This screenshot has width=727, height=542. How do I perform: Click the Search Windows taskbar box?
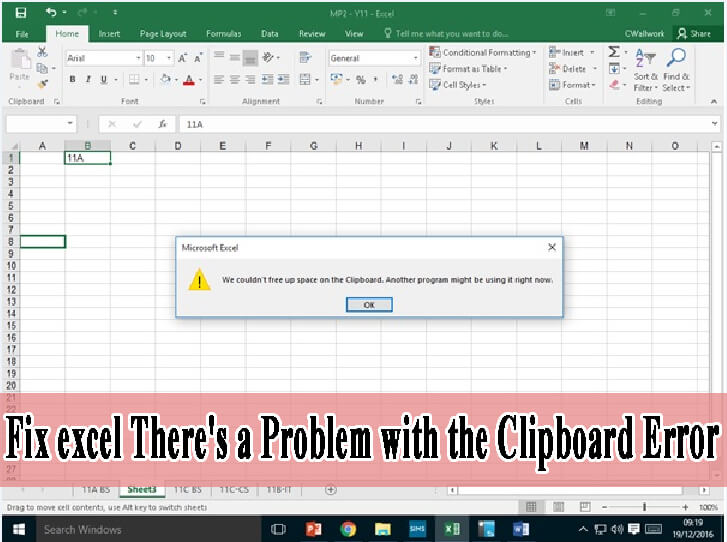point(149,529)
